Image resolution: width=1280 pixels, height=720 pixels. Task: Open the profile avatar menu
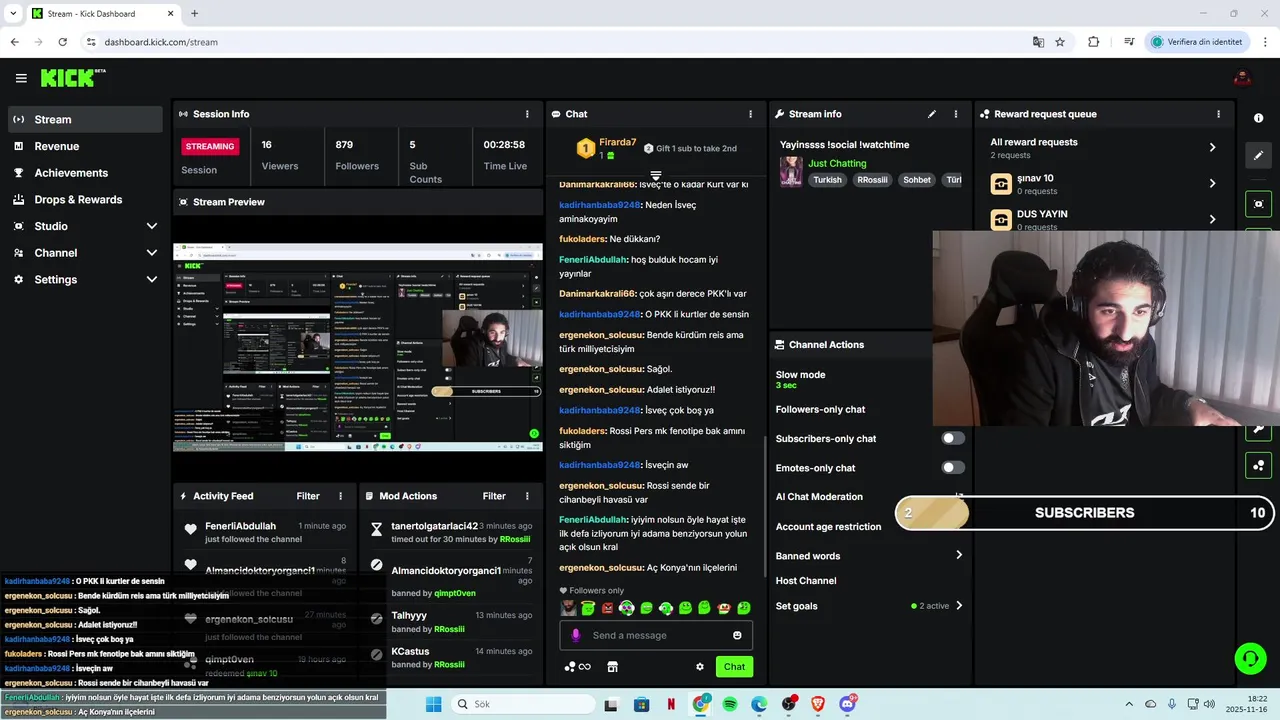pyautogui.click(x=1243, y=78)
